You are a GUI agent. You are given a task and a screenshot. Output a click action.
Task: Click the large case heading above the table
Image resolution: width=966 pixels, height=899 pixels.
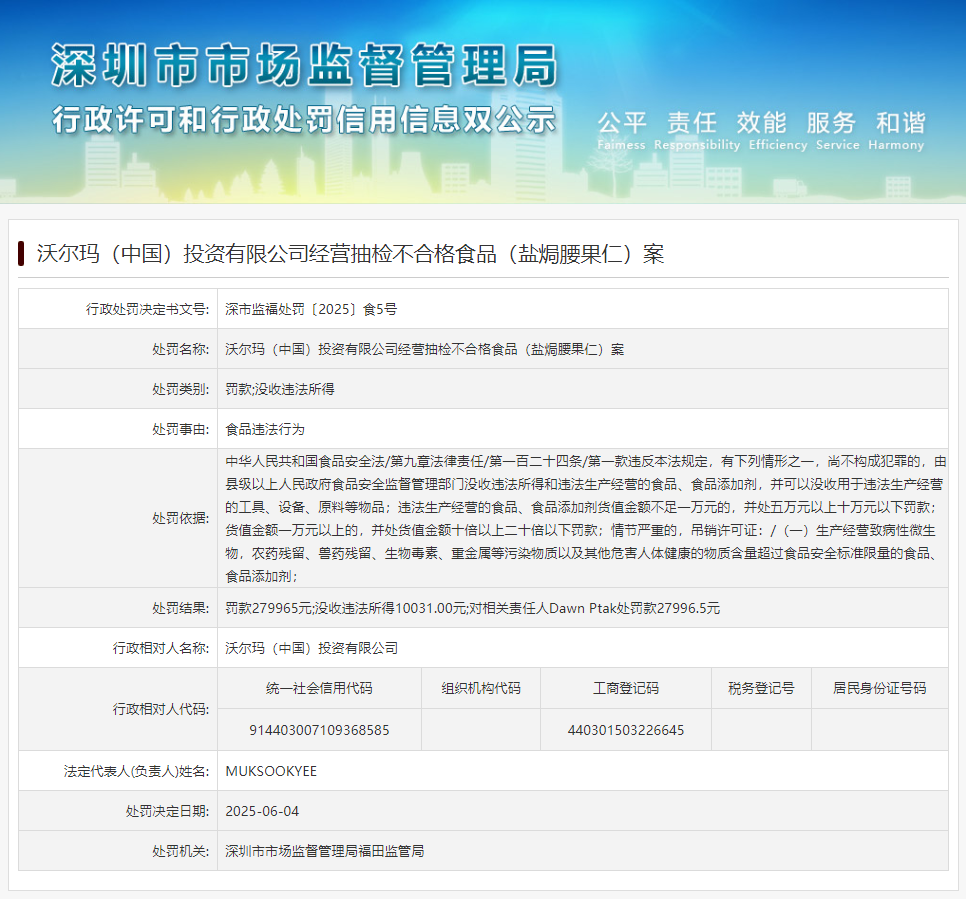click(x=350, y=254)
